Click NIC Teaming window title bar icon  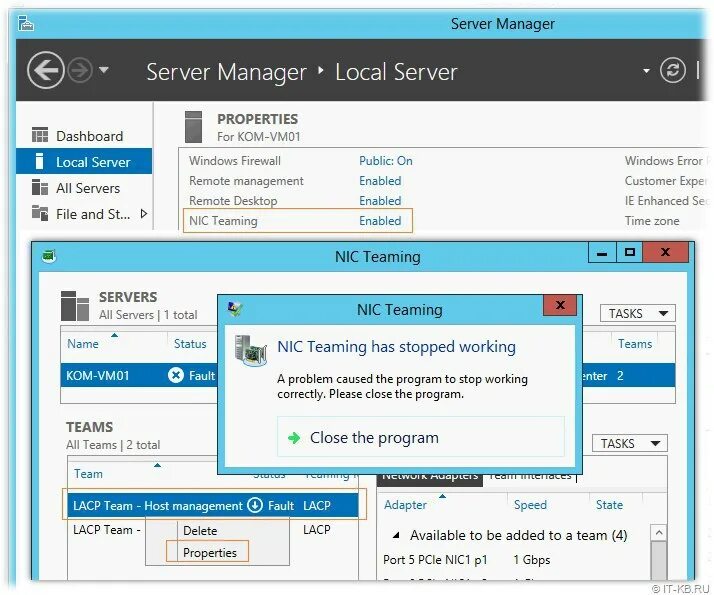point(49,256)
